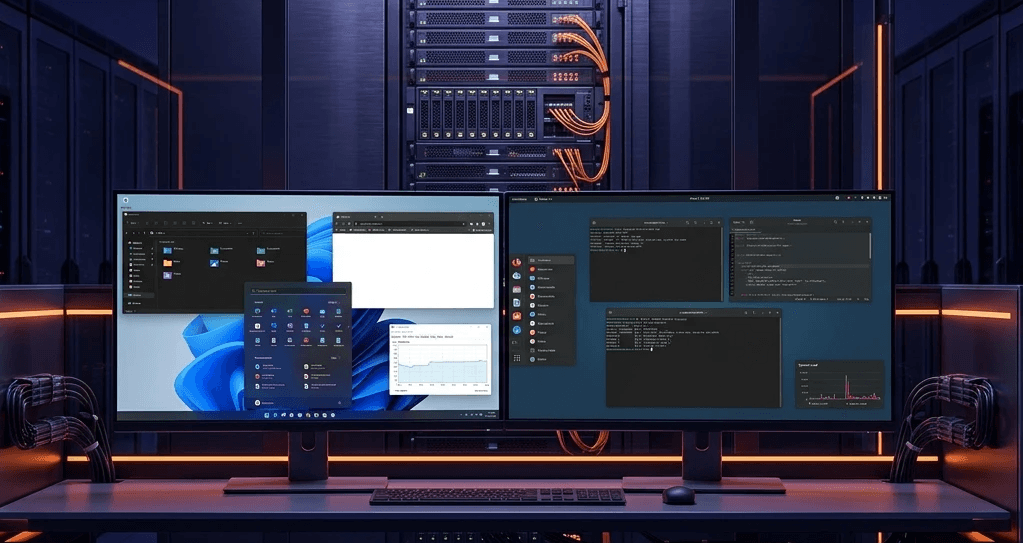1023x543 pixels.
Task: Open the Recycle Bin icon on Windows desktop
Action: point(125,200)
